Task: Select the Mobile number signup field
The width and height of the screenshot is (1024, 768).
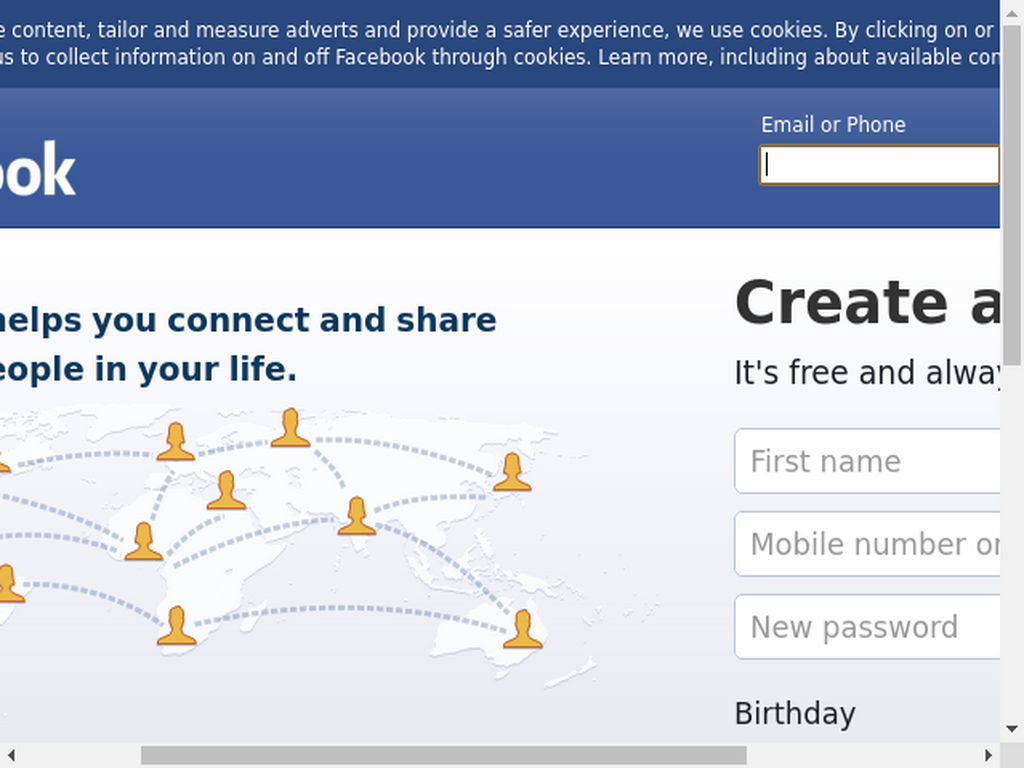Action: coord(867,544)
